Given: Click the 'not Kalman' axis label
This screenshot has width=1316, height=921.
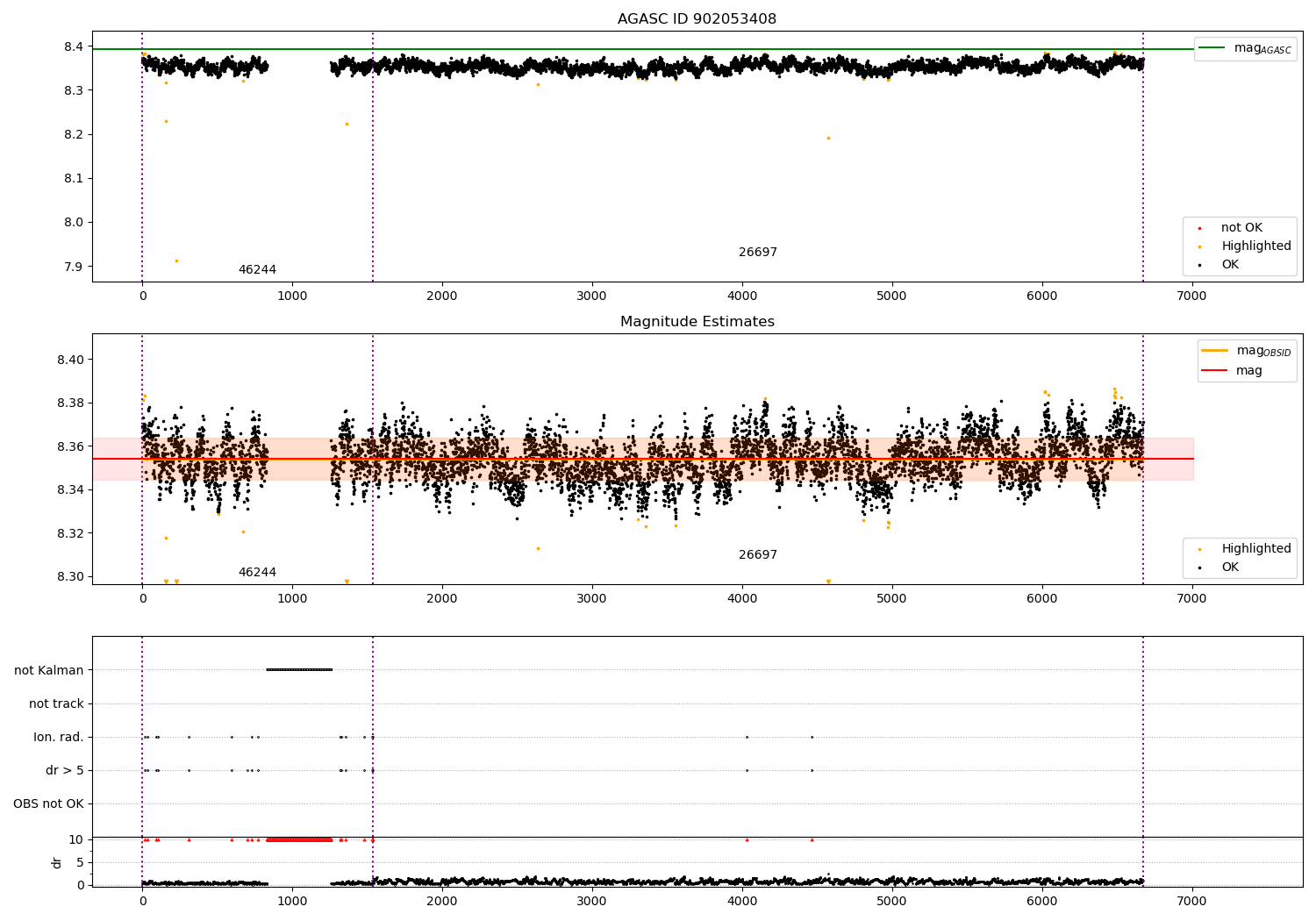Looking at the screenshot, I should (49, 670).
